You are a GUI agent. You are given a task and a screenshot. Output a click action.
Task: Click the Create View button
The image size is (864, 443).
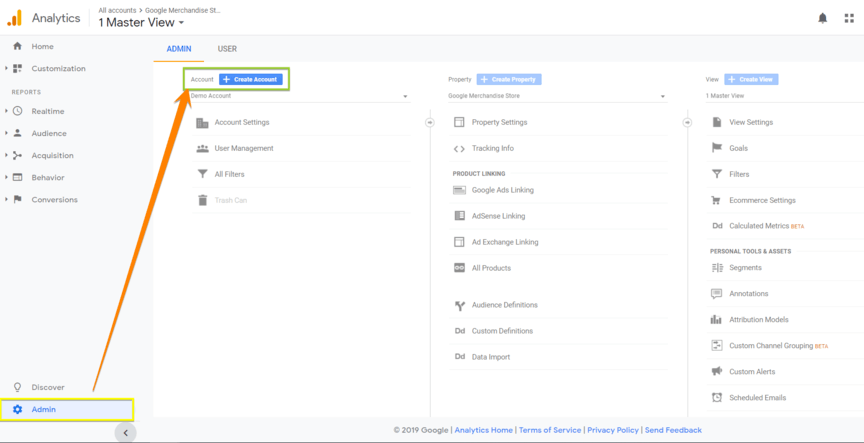(751, 79)
